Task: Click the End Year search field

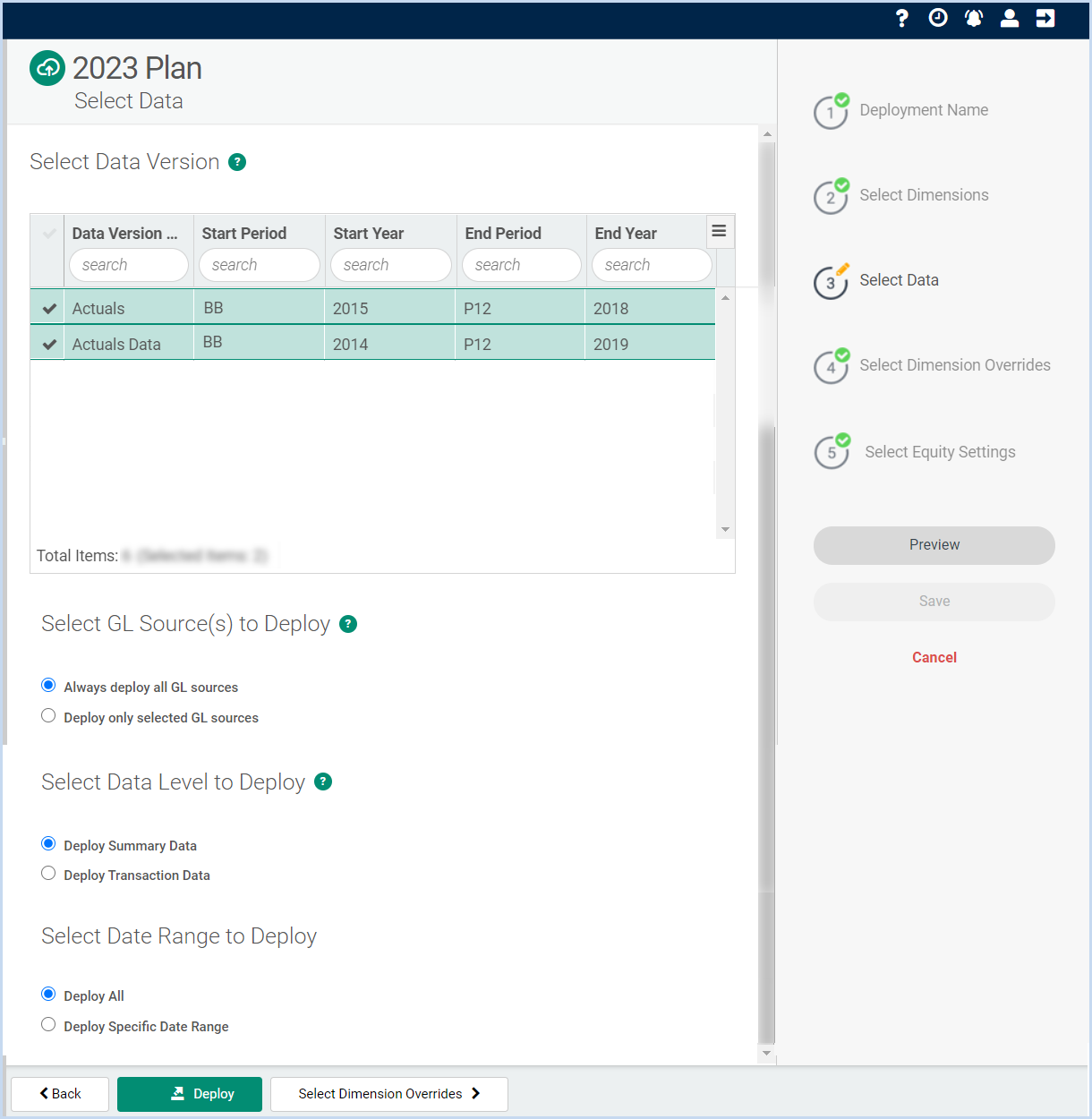Action: click(652, 265)
